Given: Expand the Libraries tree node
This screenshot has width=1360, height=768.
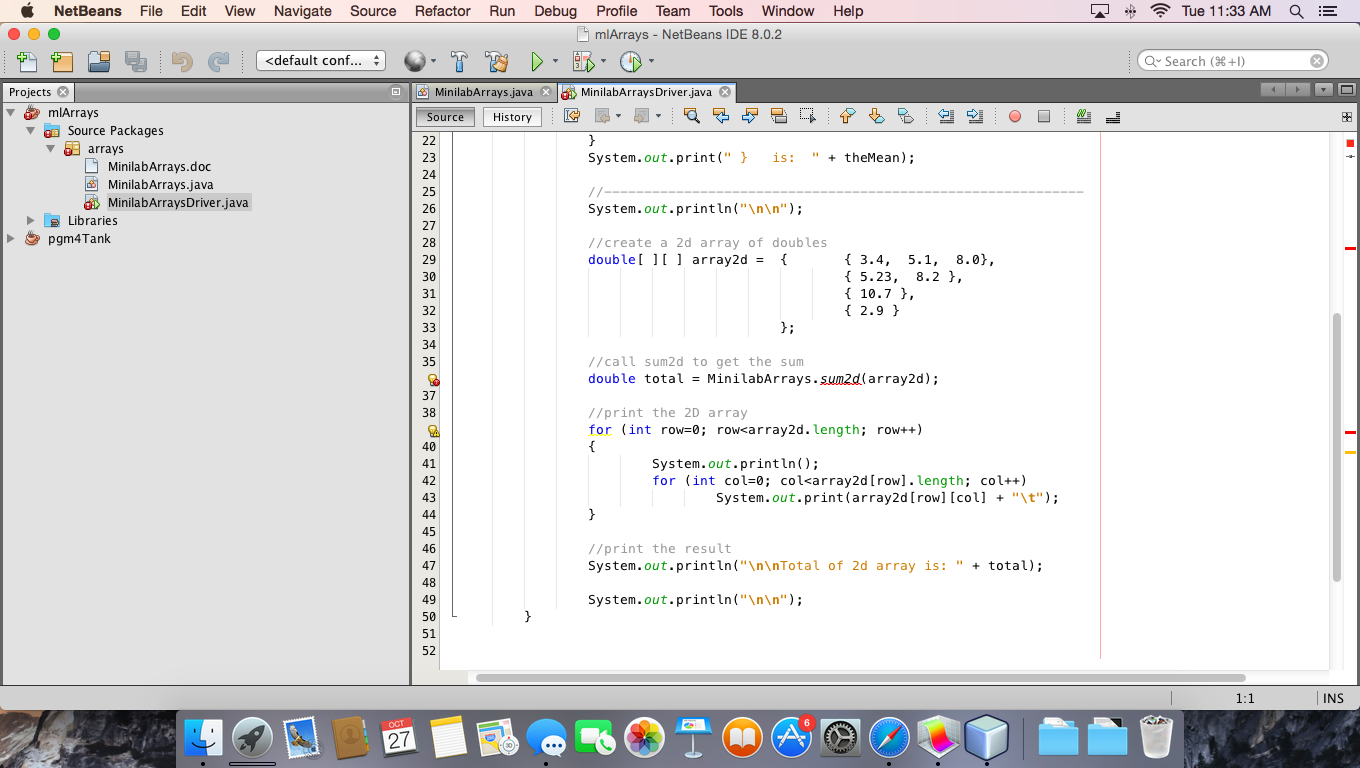Looking at the screenshot, I should [x=30, y=221].
